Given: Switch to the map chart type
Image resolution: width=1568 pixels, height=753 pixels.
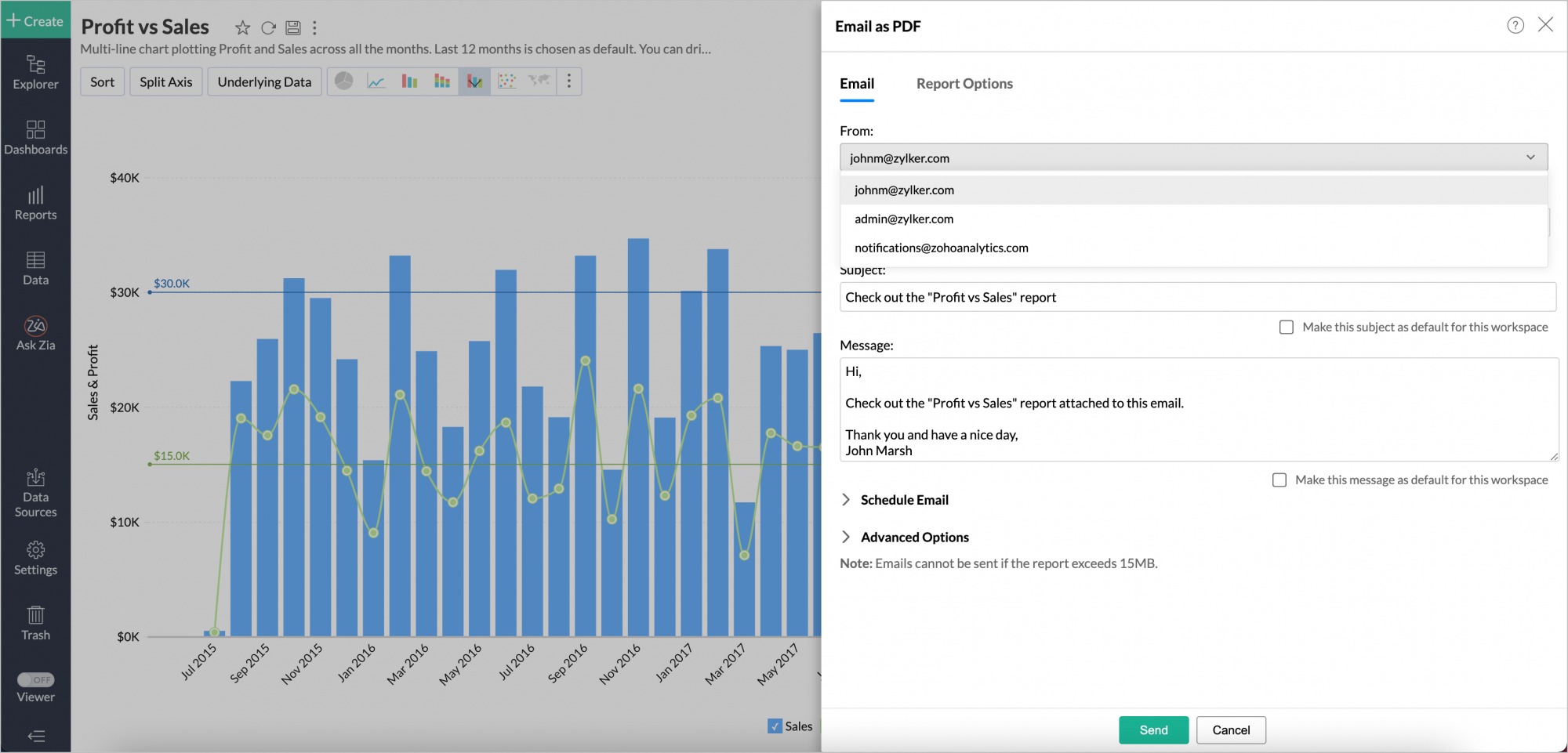Looking at the screenshot, I should 539,81.
